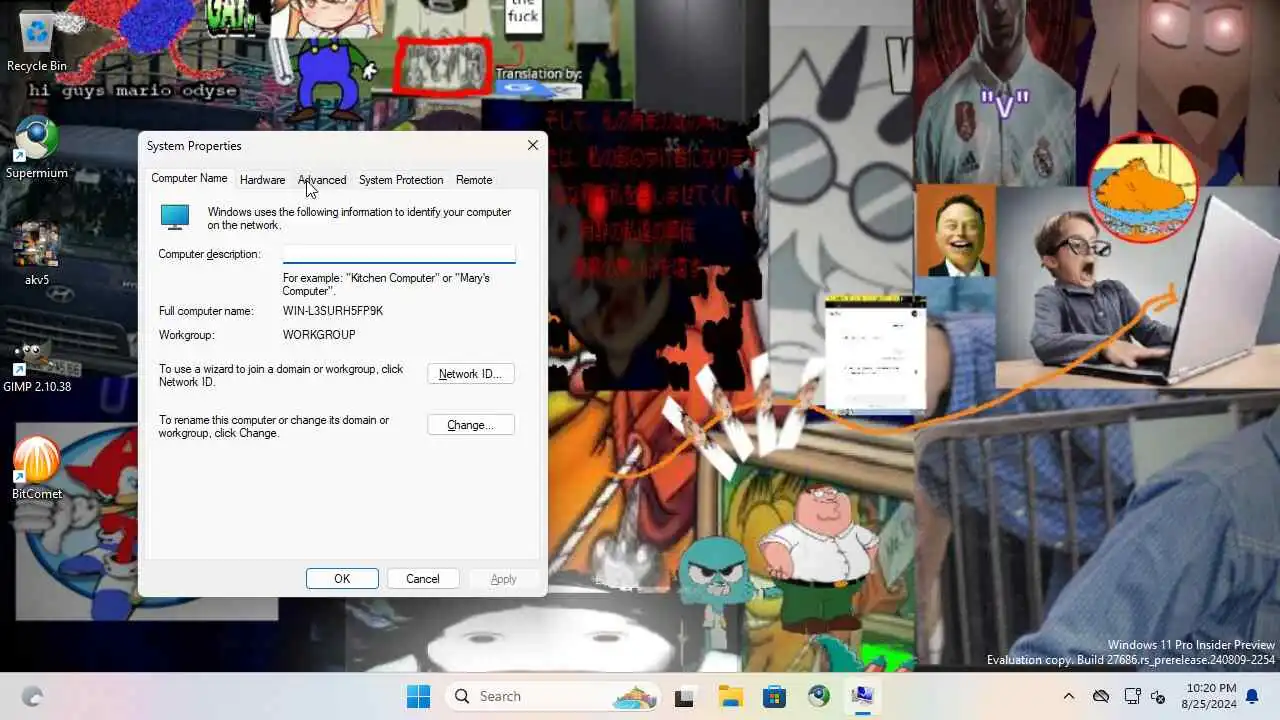Open the notification bell icon
Screen dimensions: 1280x720
pos(1252,697)
